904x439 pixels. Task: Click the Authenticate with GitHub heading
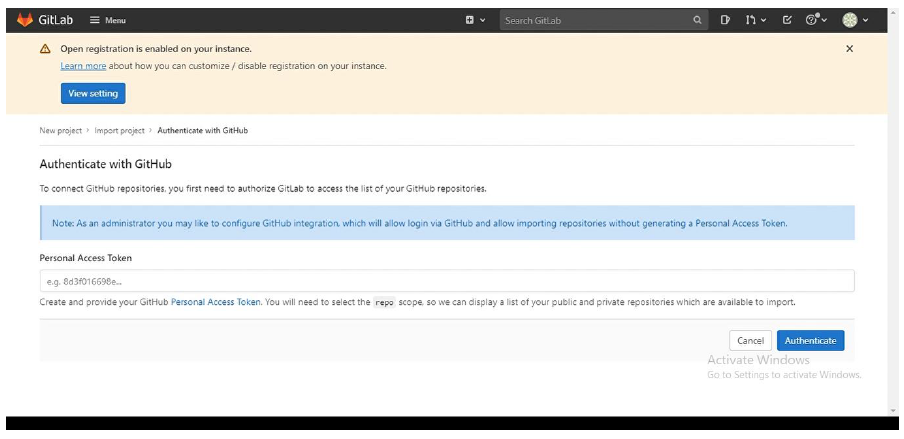point(106,164)
